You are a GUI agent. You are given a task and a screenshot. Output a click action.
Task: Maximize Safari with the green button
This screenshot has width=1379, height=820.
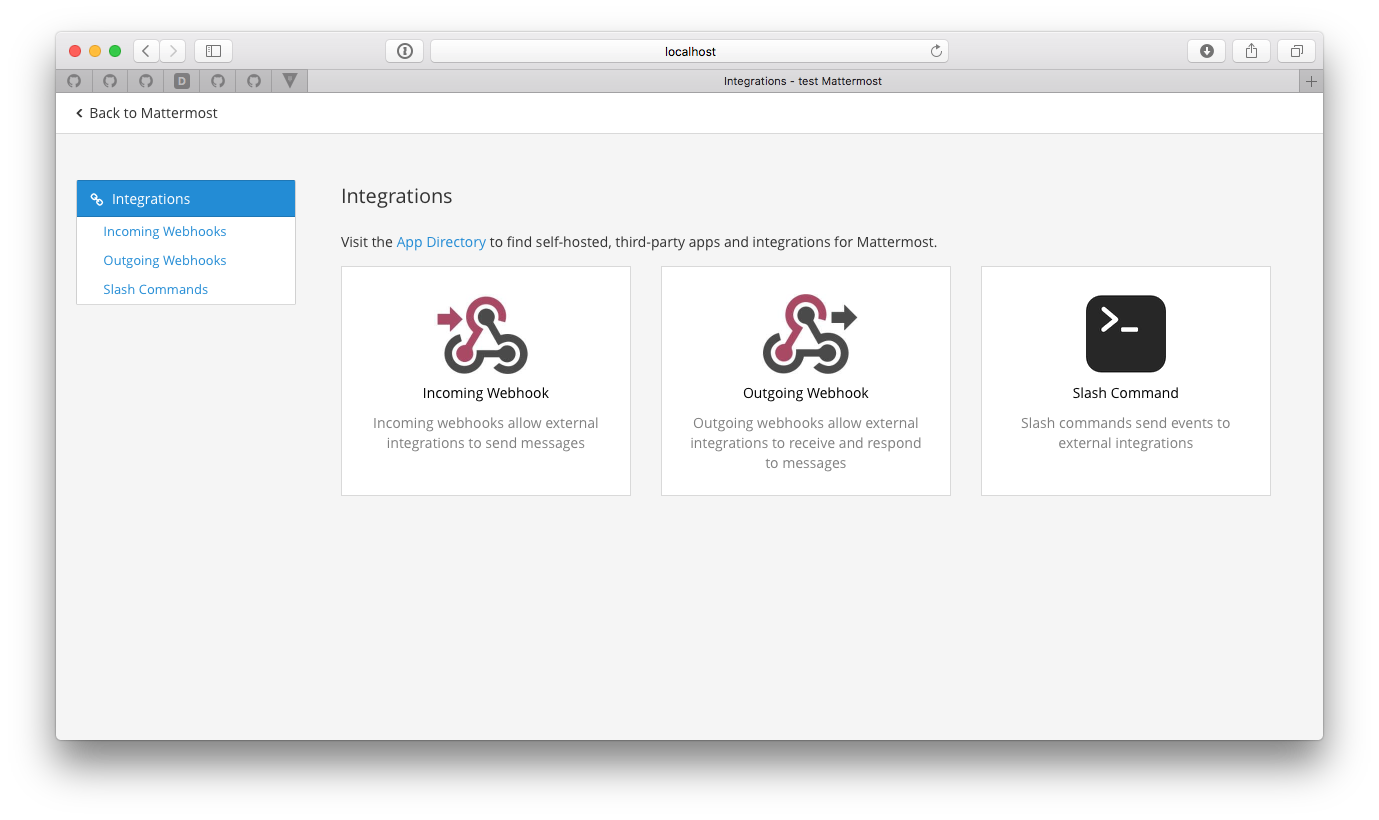115,51
